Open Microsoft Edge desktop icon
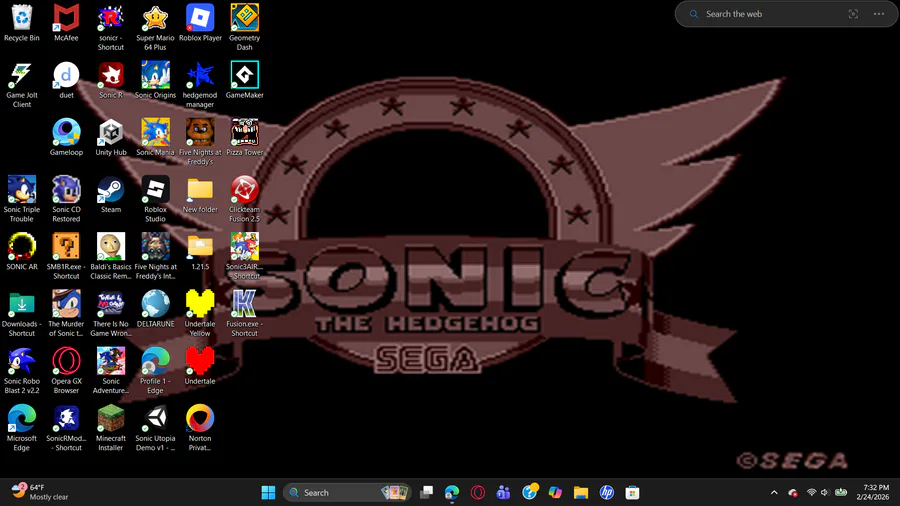 (22, 428)
